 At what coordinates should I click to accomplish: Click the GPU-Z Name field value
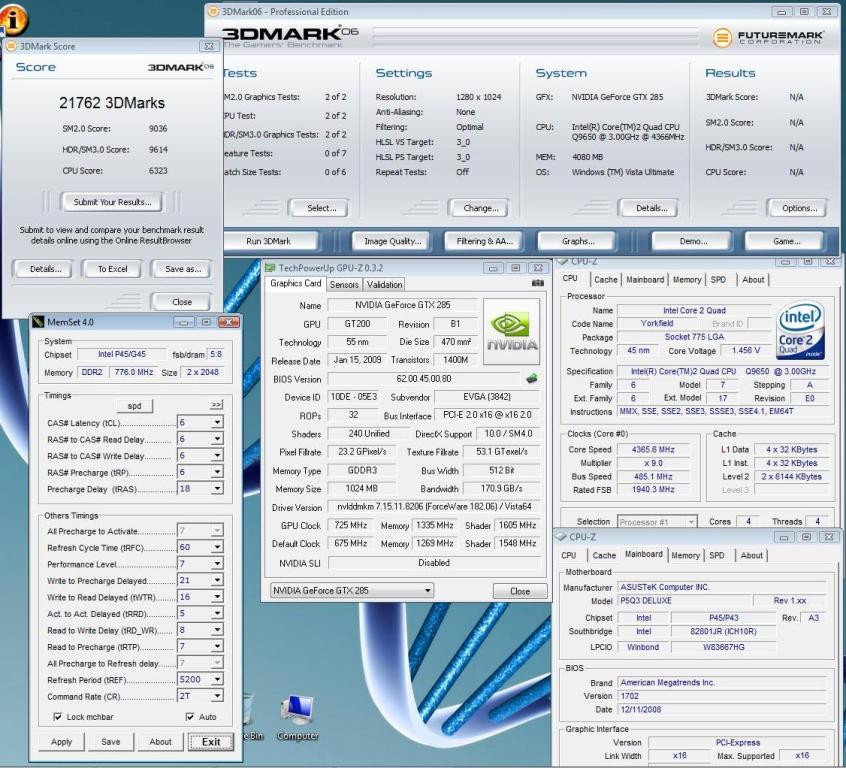pos(402,305)
